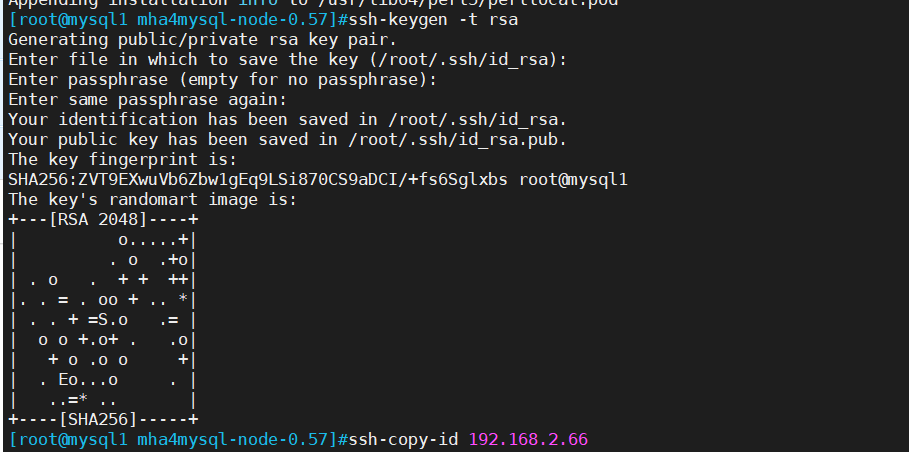
Task: Click the [SHA256] randomart footer
Action: [98, 420]
